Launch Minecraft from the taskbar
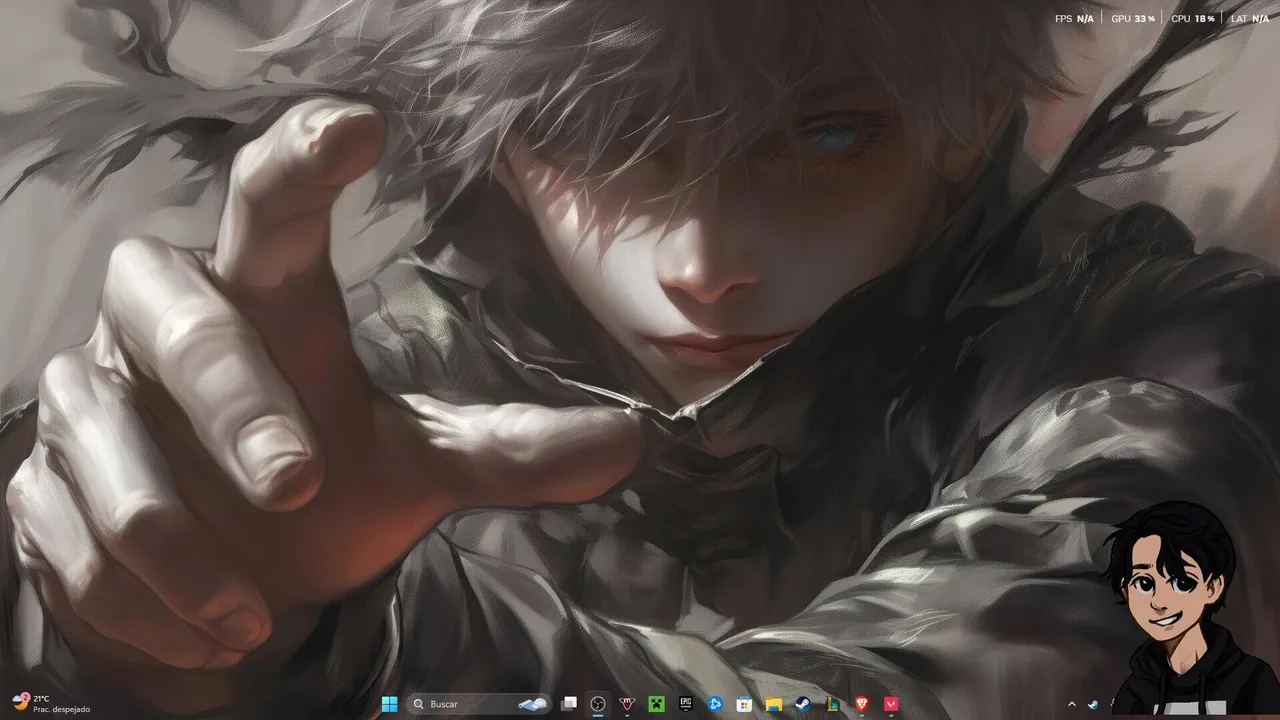 (657, 704)
